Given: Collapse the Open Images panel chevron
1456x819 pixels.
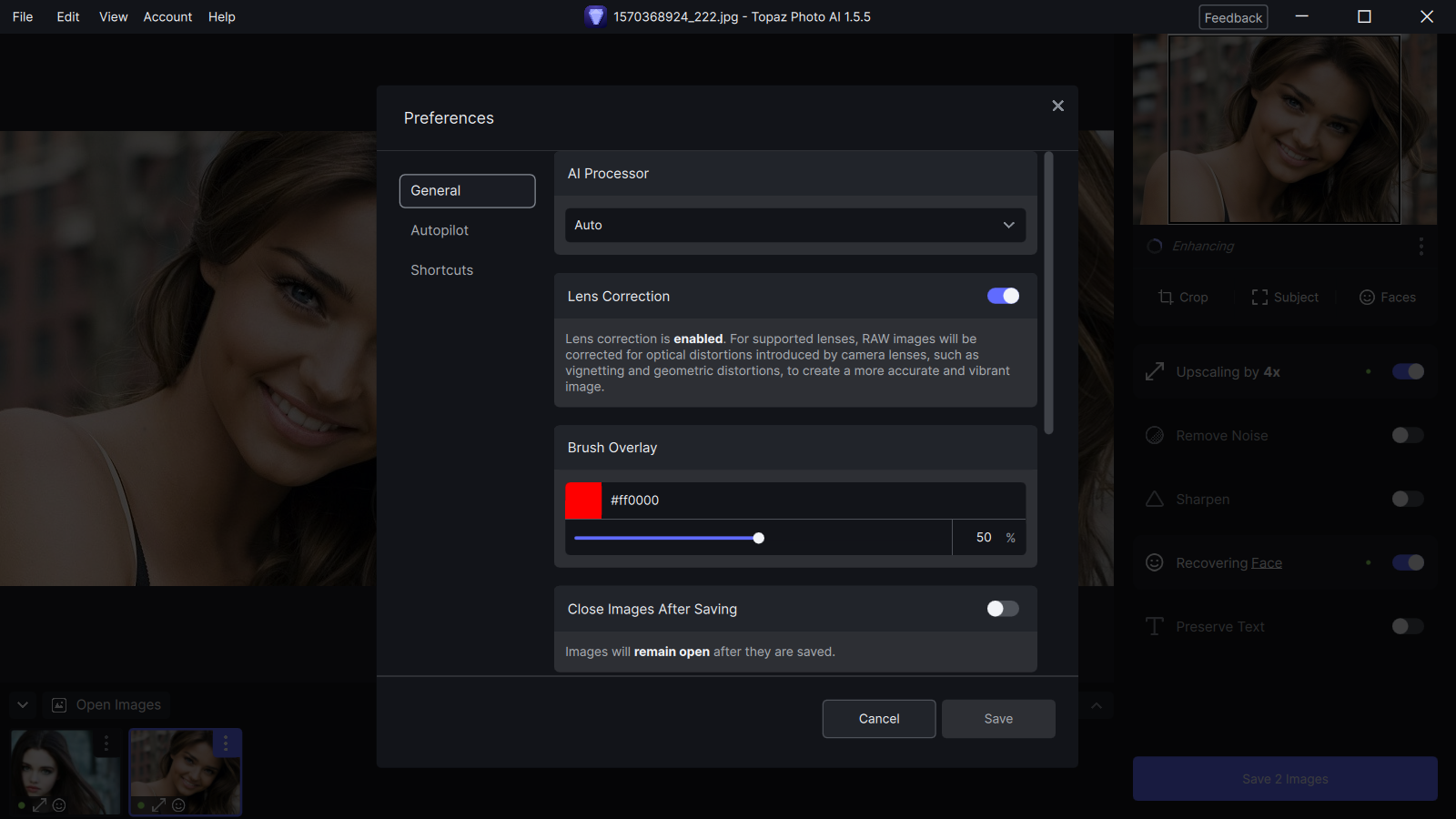Looking at the screenshot, I should click(23, 705).
